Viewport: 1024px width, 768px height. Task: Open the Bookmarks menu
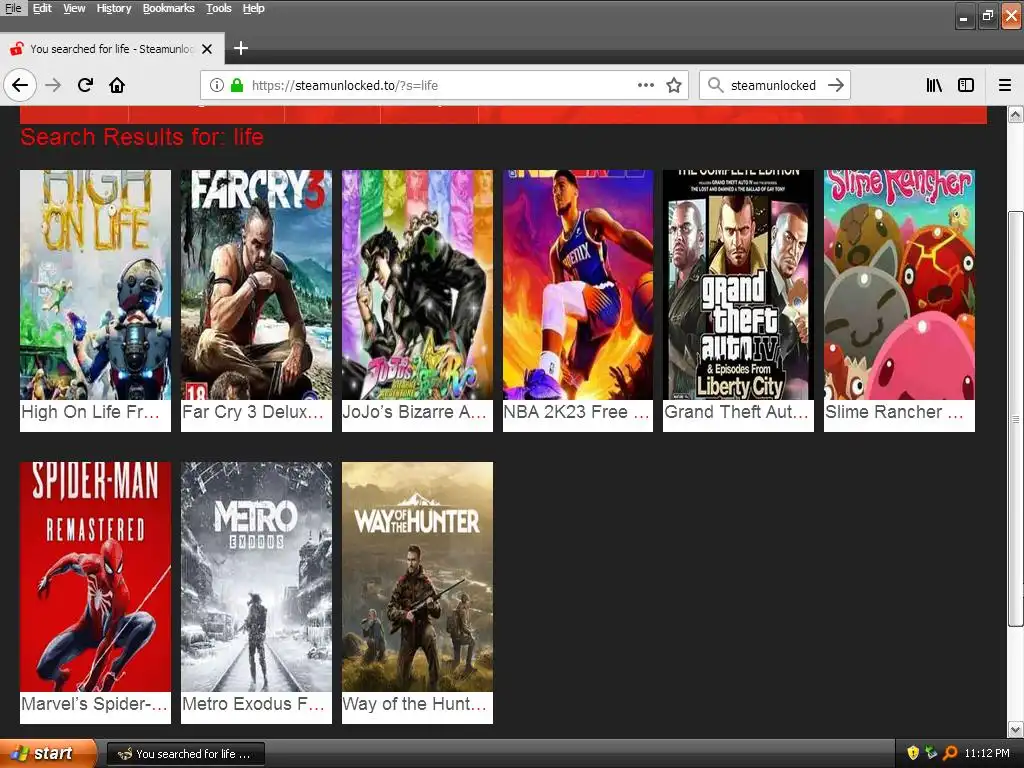[x=168, y=8]
